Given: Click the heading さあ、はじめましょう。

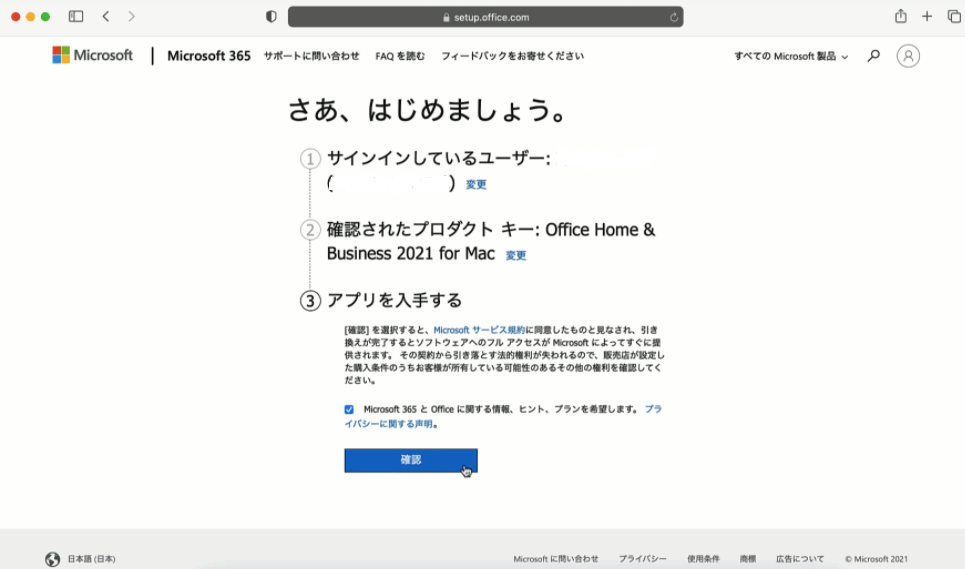Looking at the screenshot, I should point(427,111).
